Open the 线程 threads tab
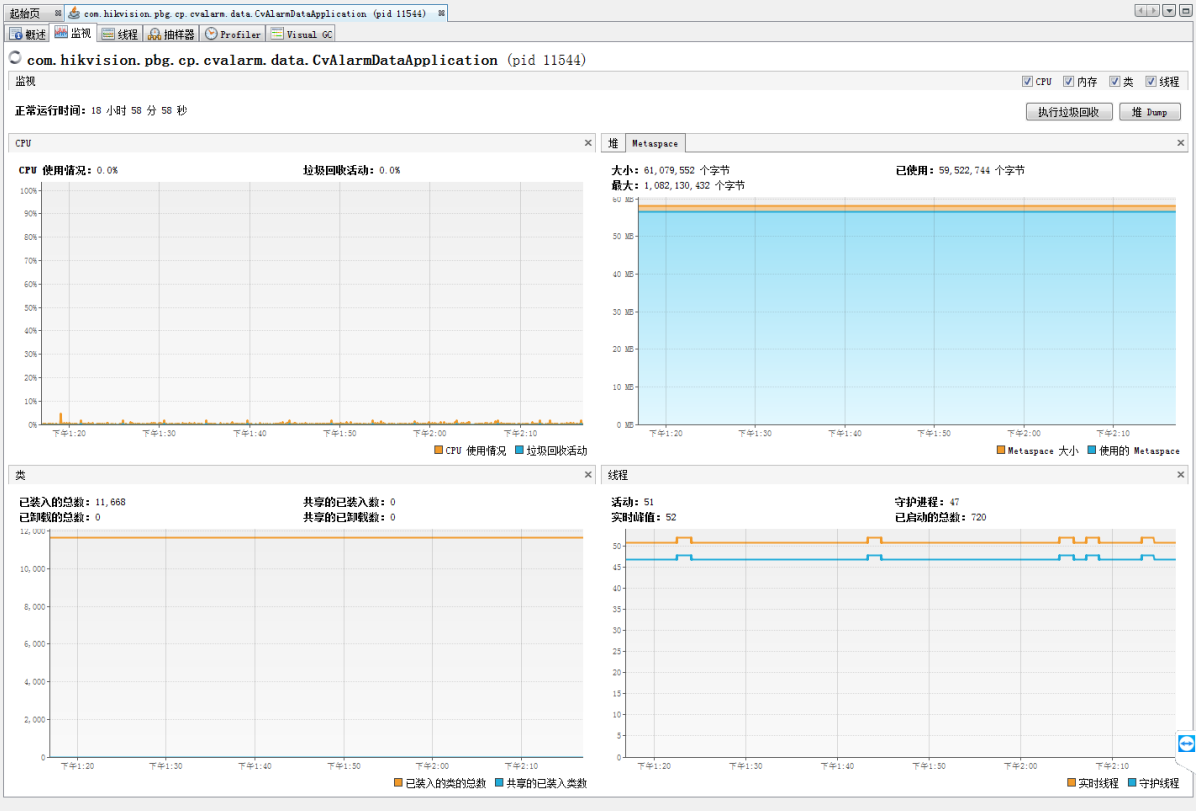The height and width of the screenshot is (811, 1196). pos(120,34)
